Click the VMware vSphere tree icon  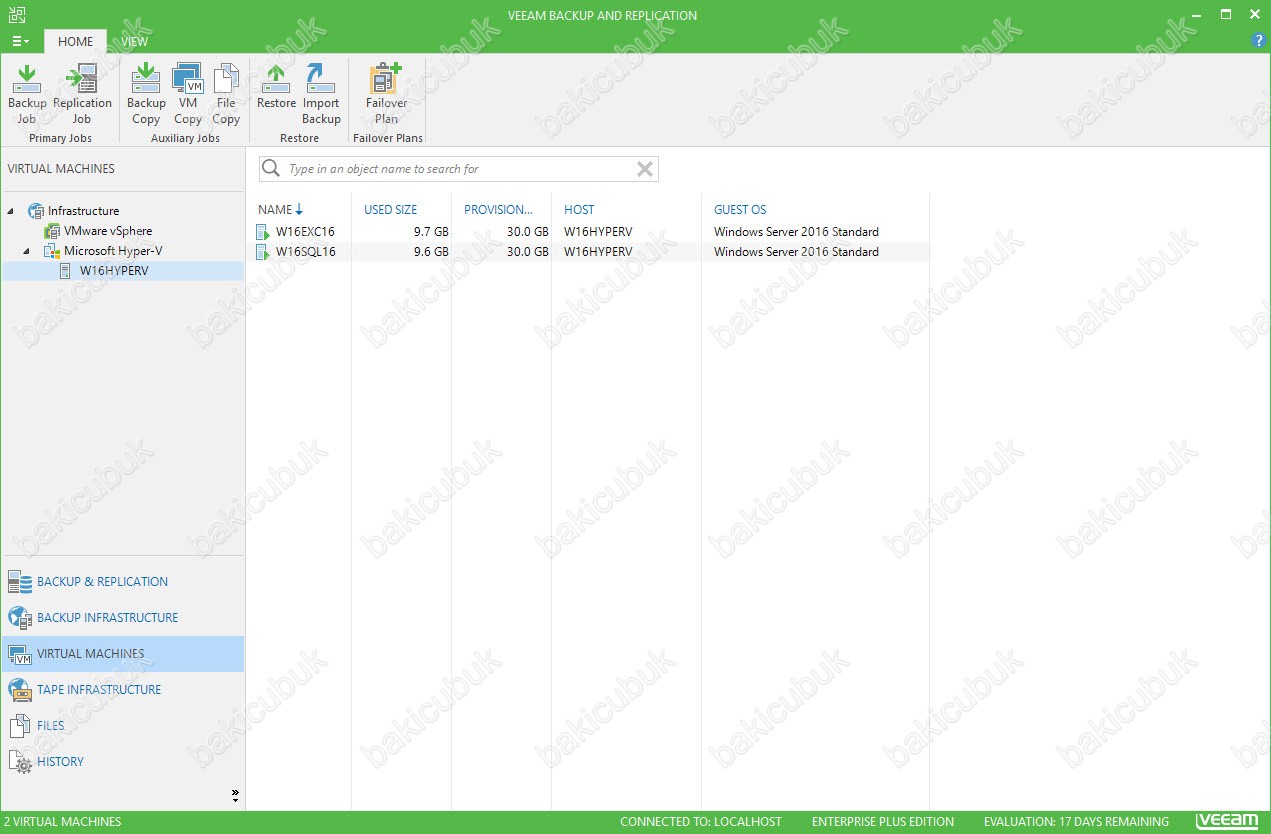click(x=52, y=231)
